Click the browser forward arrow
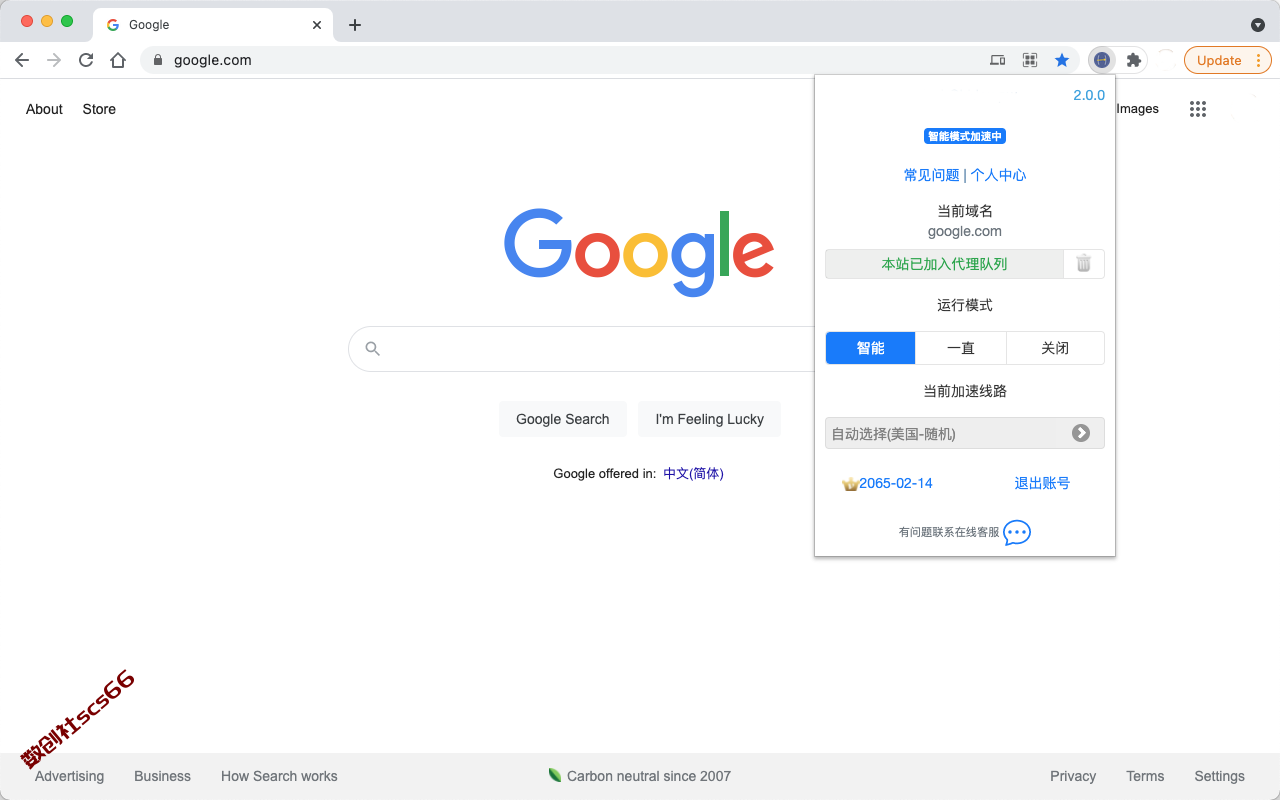This screenshot has width=1280, height=800. (x=54, y=60)
